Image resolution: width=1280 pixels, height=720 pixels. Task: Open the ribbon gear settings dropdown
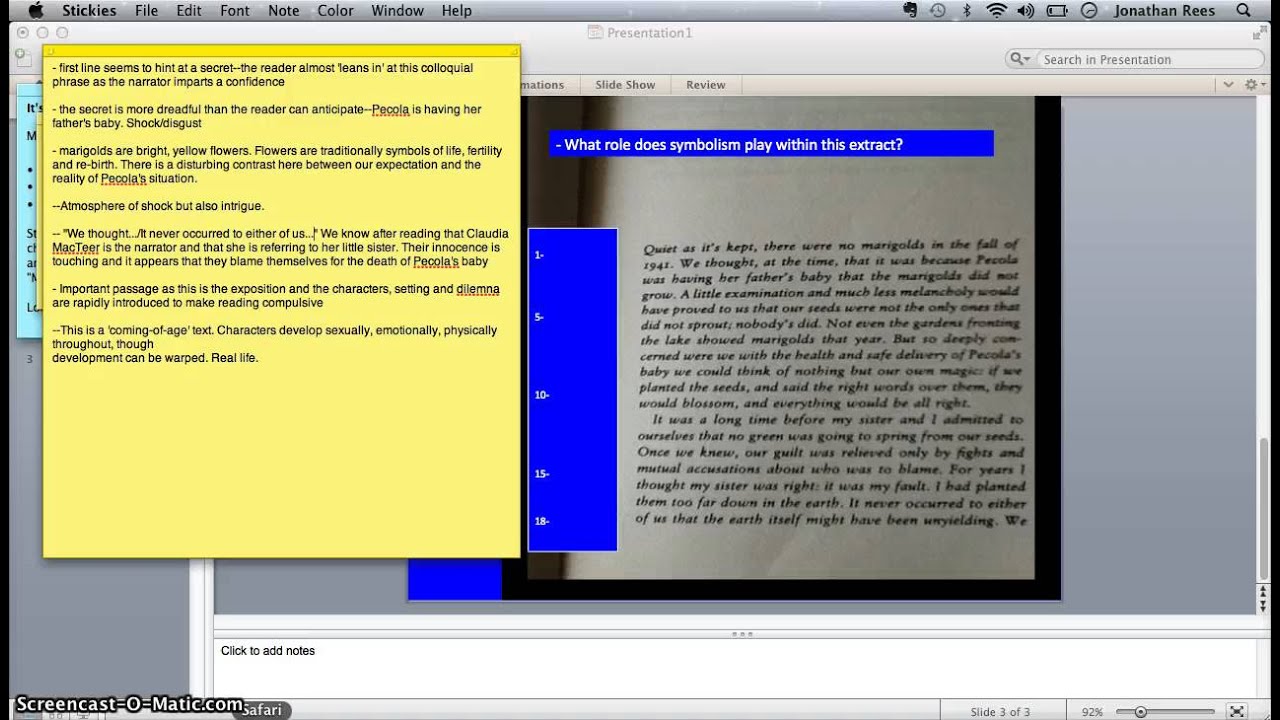1254,85
